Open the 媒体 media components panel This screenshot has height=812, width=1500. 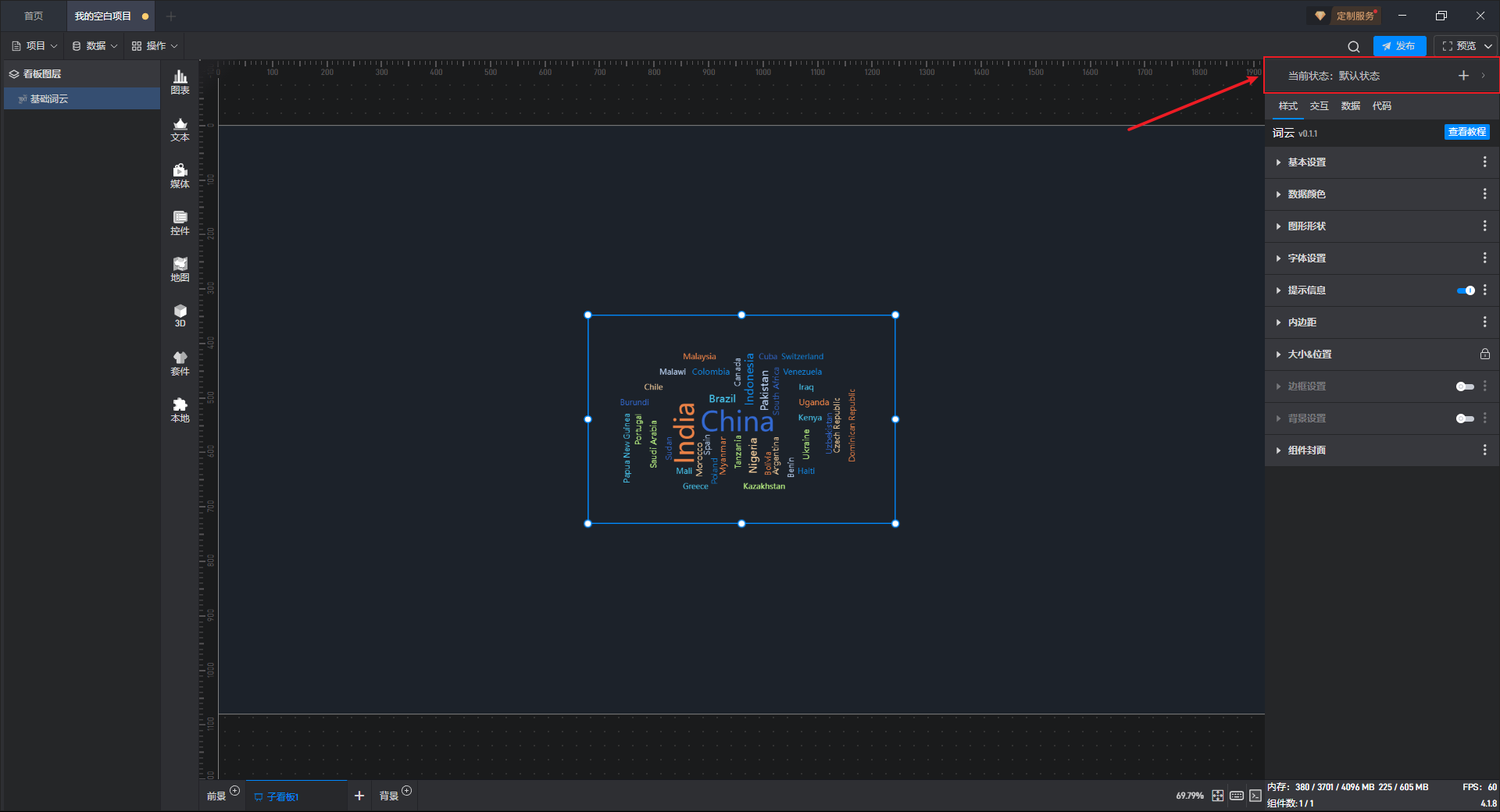pos(180,176)
